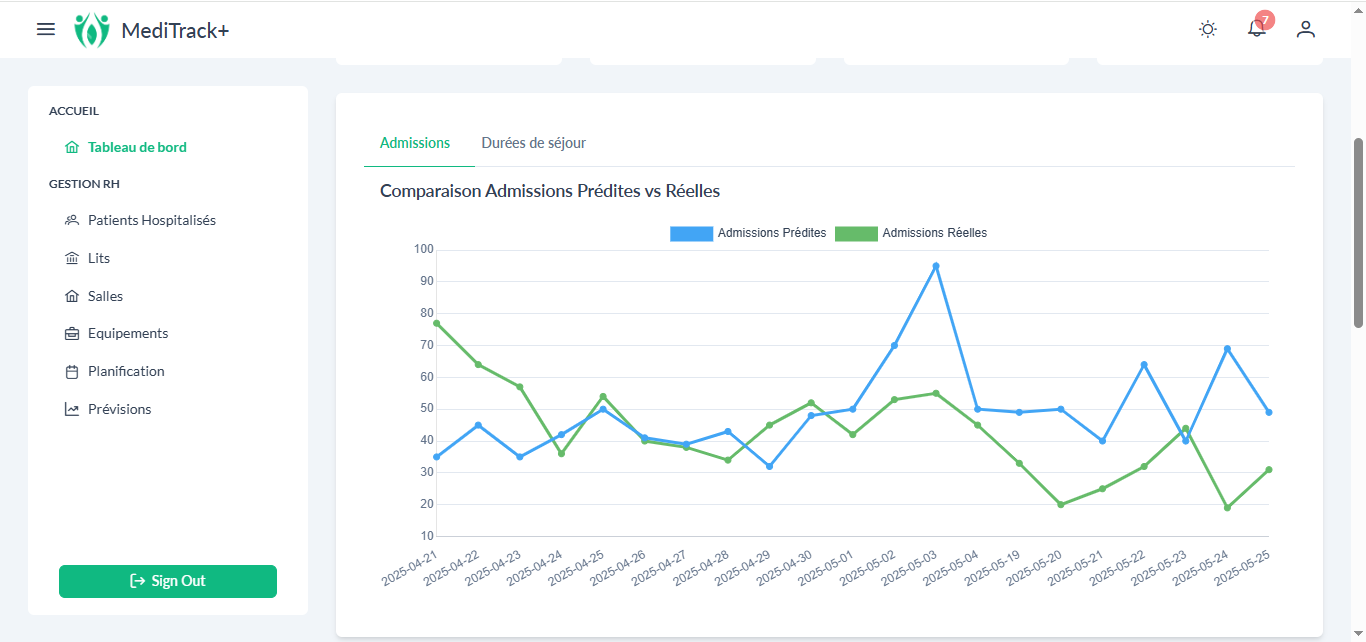1366x642 pixels.
Task: Click the blue peak point at 2025-05-03
Action: pyautogui.click(x=936, y=266)
